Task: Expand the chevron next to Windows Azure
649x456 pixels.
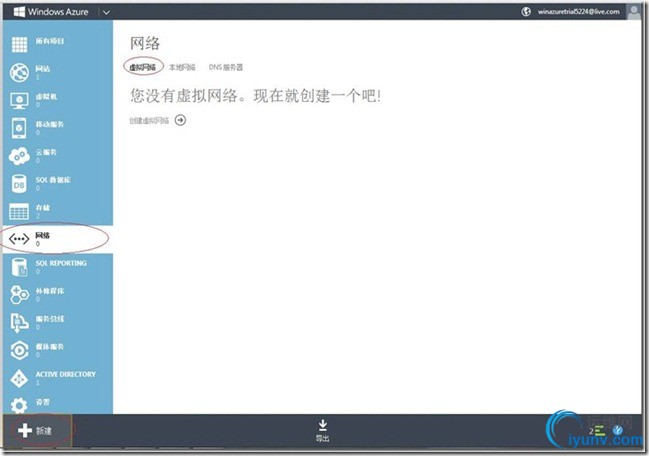Action: 106,12
